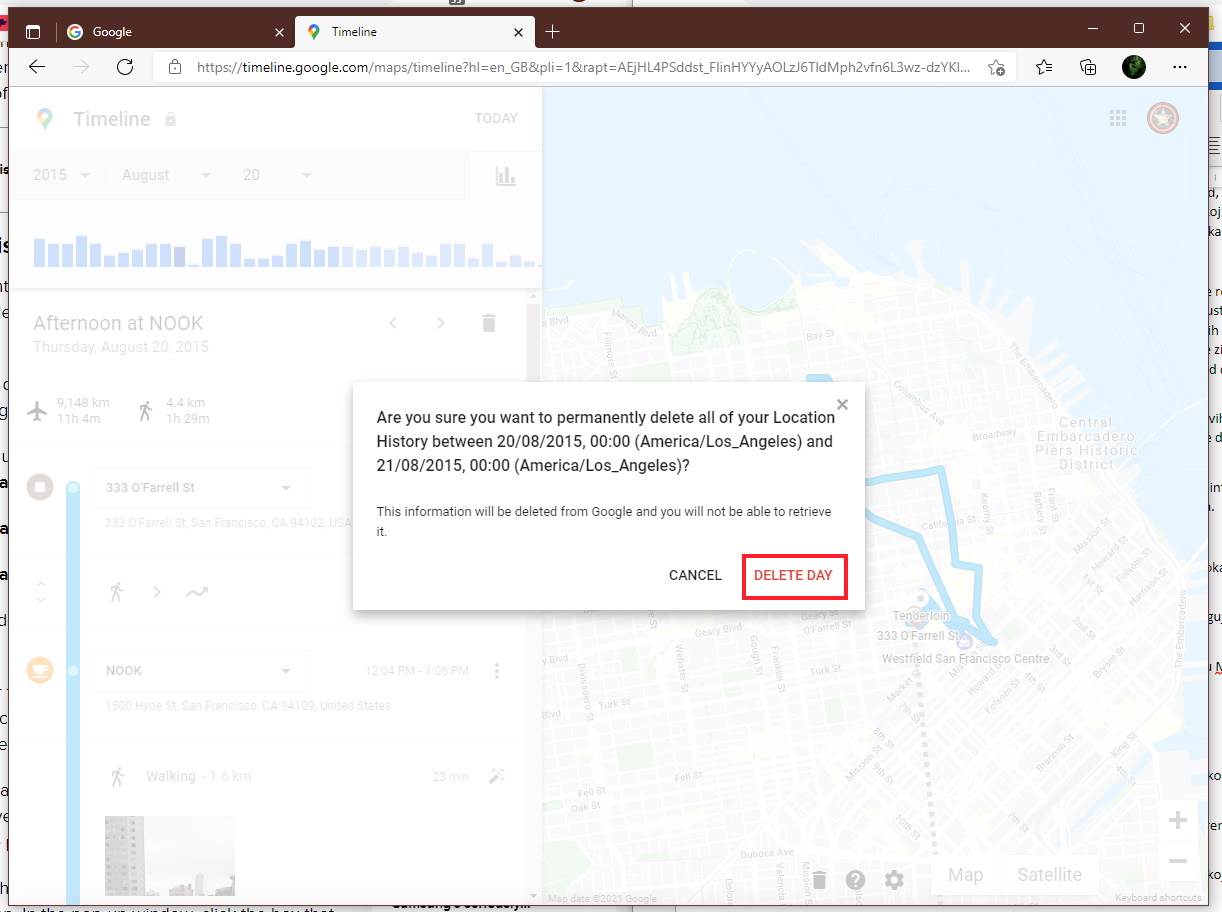This screenshot has width=1222, height=912.
Task: Open the Google apps launcher grid
Action: pyautogui.click(x=1117, y=117)
